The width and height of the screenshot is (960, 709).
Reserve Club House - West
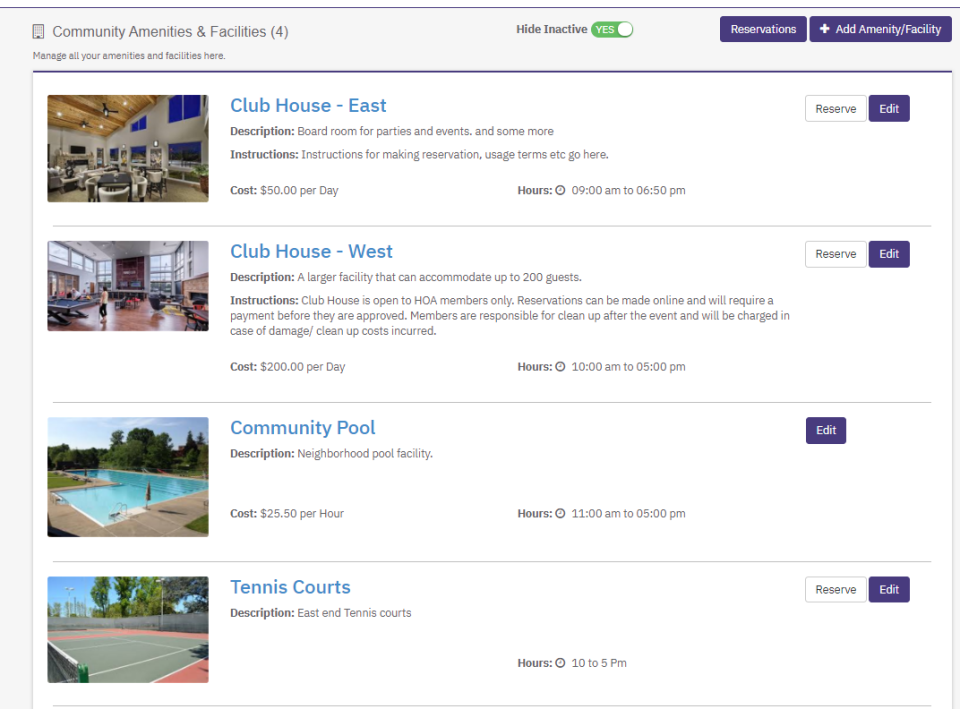(x=835, y=254)
